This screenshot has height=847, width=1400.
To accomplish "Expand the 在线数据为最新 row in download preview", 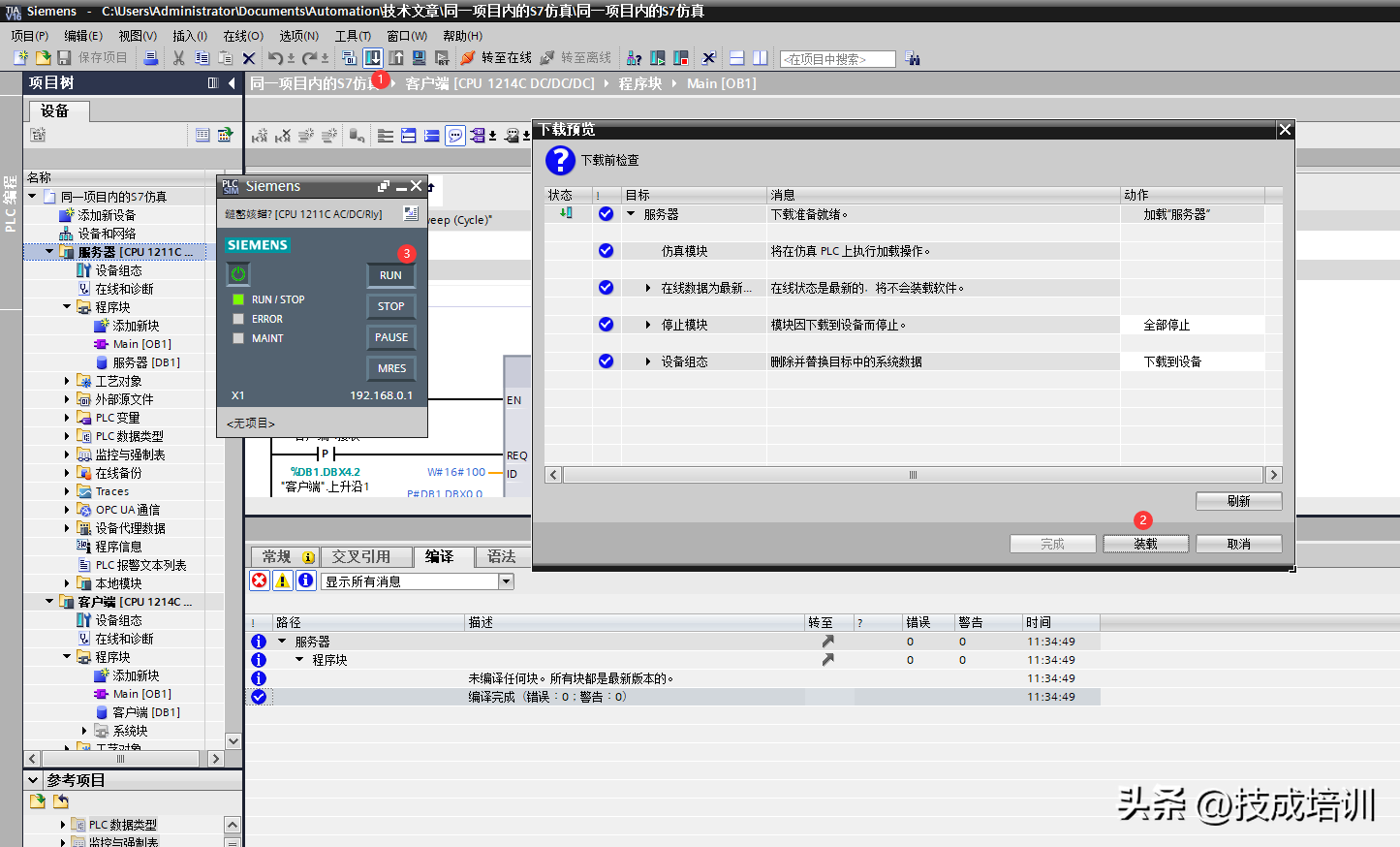I will (x=648, y=288).
